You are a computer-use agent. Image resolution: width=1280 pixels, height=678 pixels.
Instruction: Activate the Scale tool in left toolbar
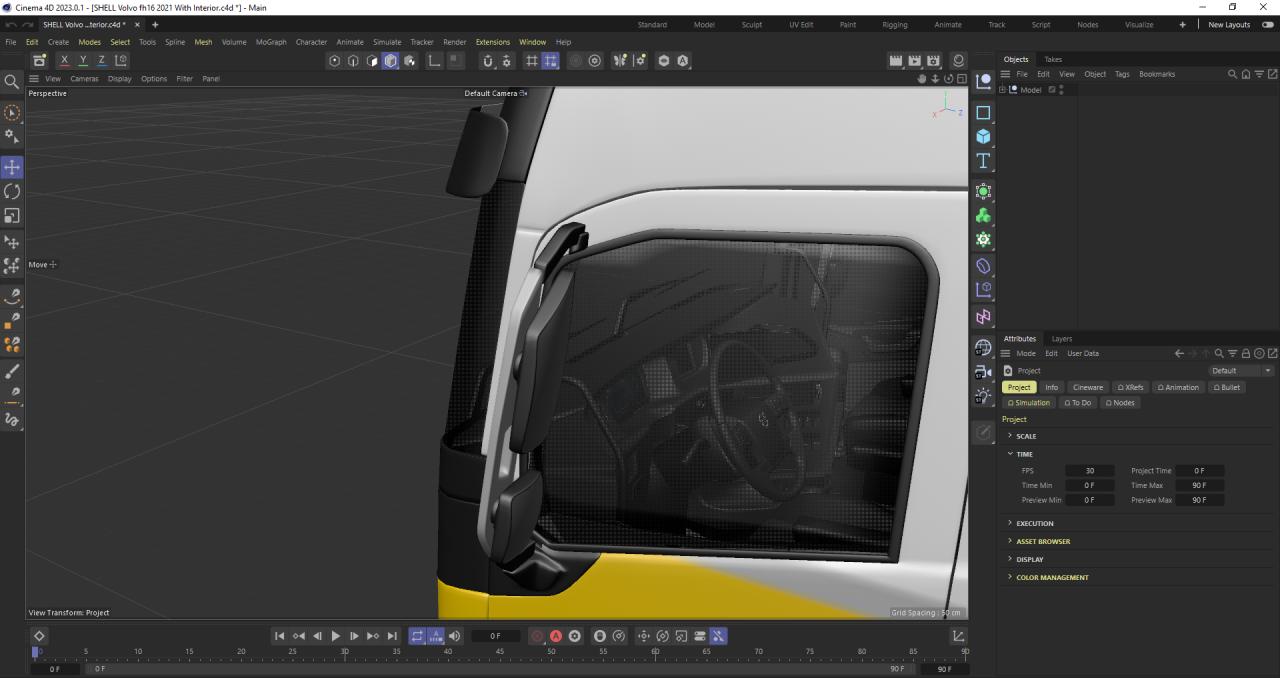12,216
